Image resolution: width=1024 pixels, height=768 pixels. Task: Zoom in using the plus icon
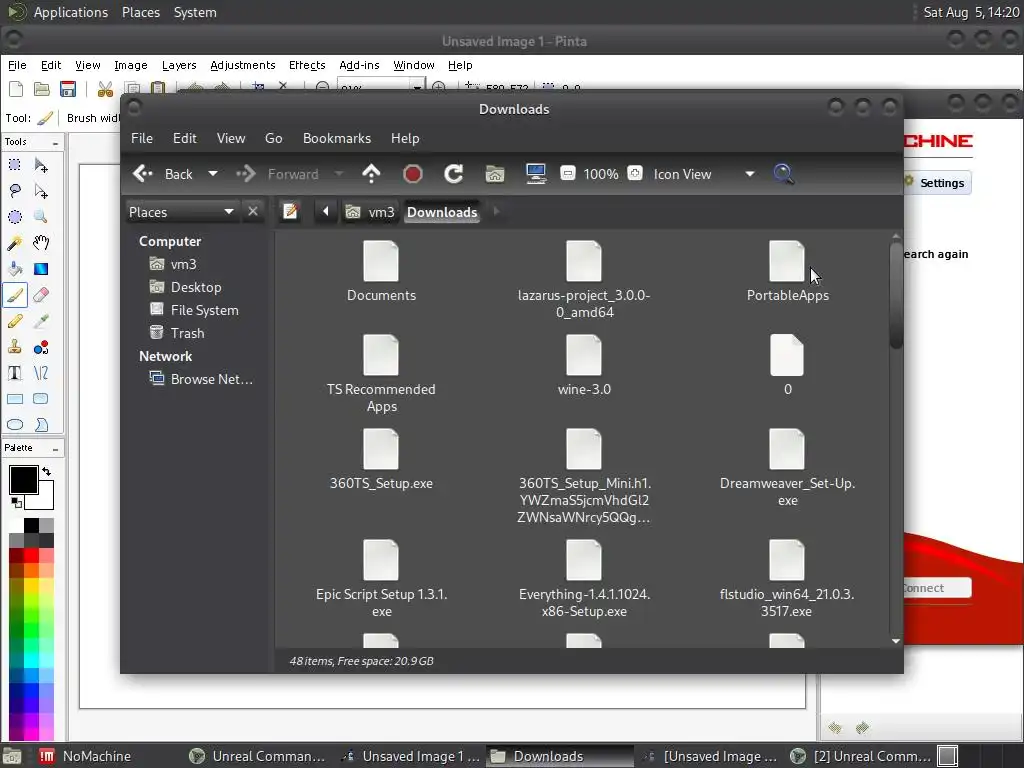pyautogui.click(x=634, y=174)
